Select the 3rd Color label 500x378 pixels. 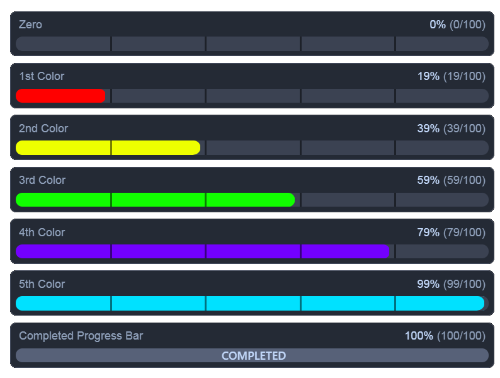pos(42,180)
